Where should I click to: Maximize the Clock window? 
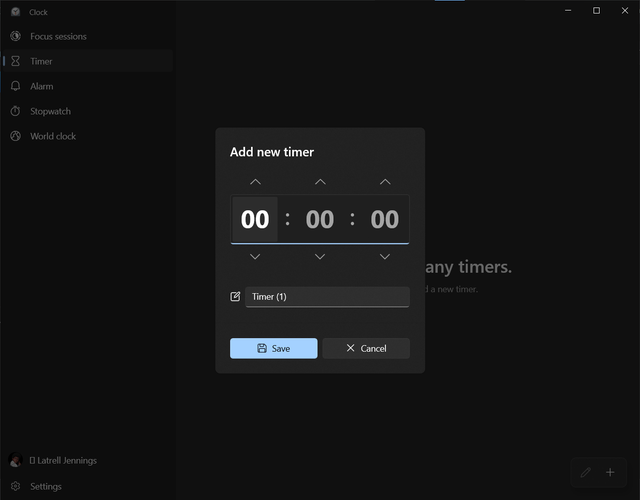[x=596, y=11]
